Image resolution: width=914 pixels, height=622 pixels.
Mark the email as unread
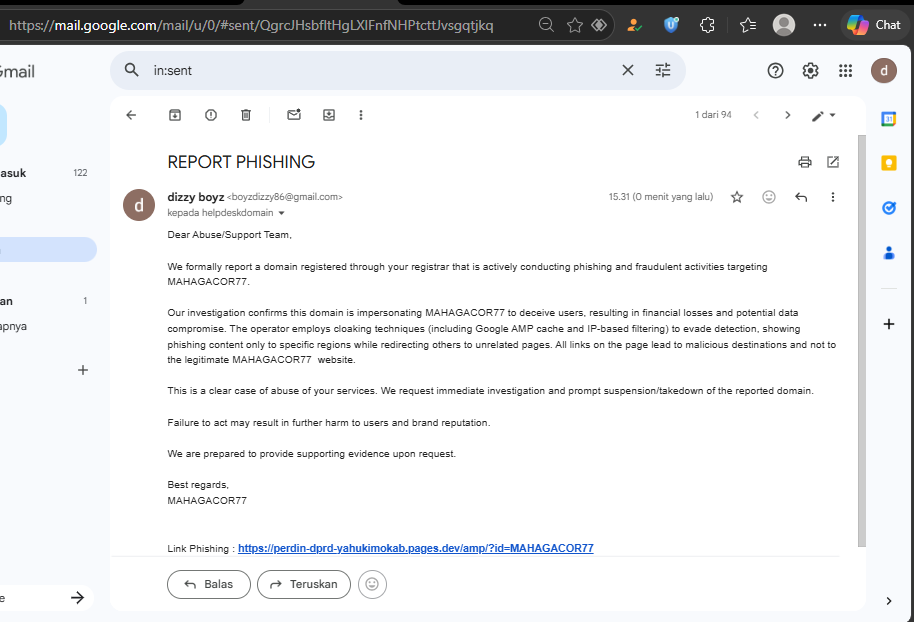tap(294, 115)
